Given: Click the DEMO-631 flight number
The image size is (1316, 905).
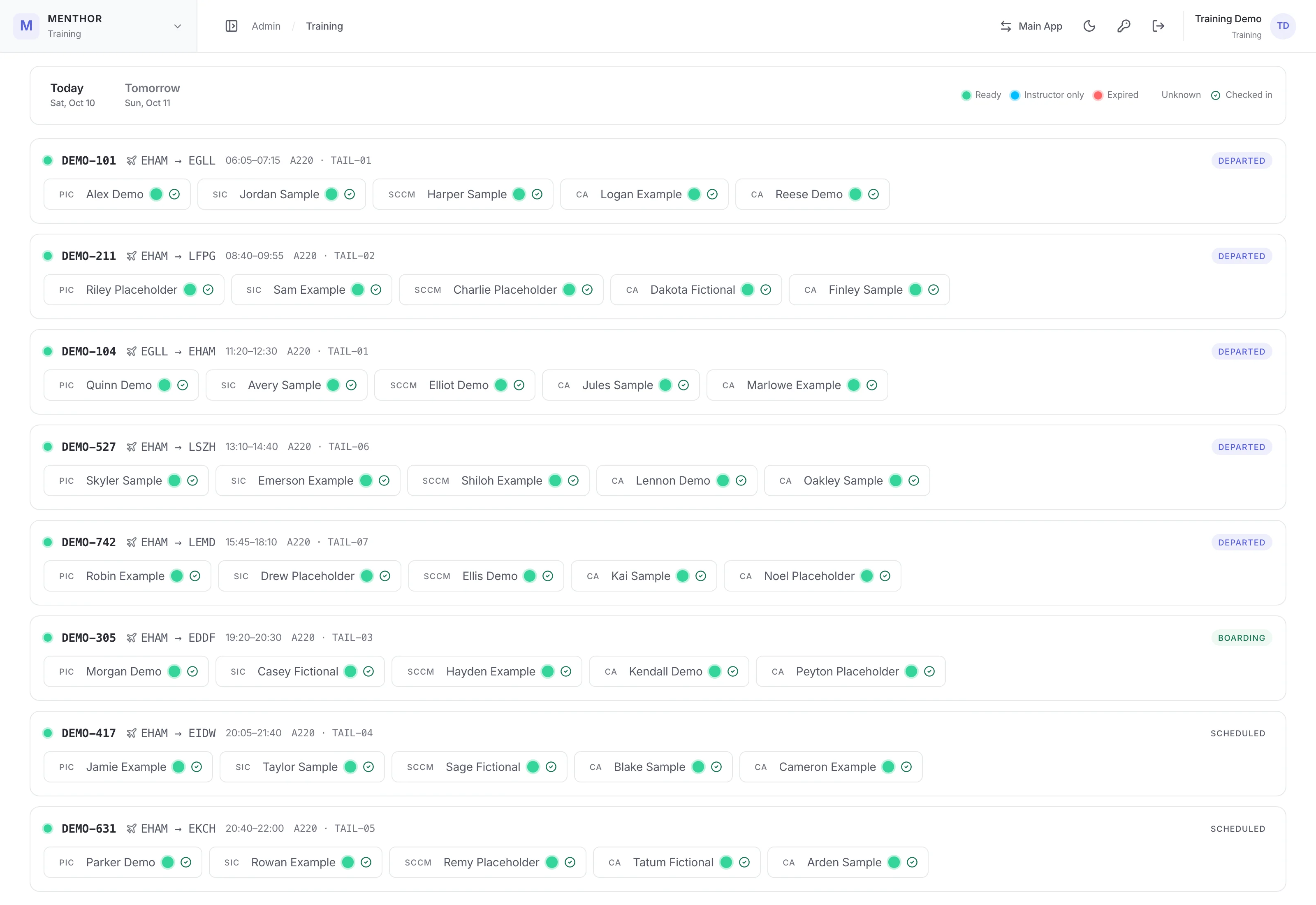Looking at the screenshot, I should pyautogui.click(x=88, y=828).
